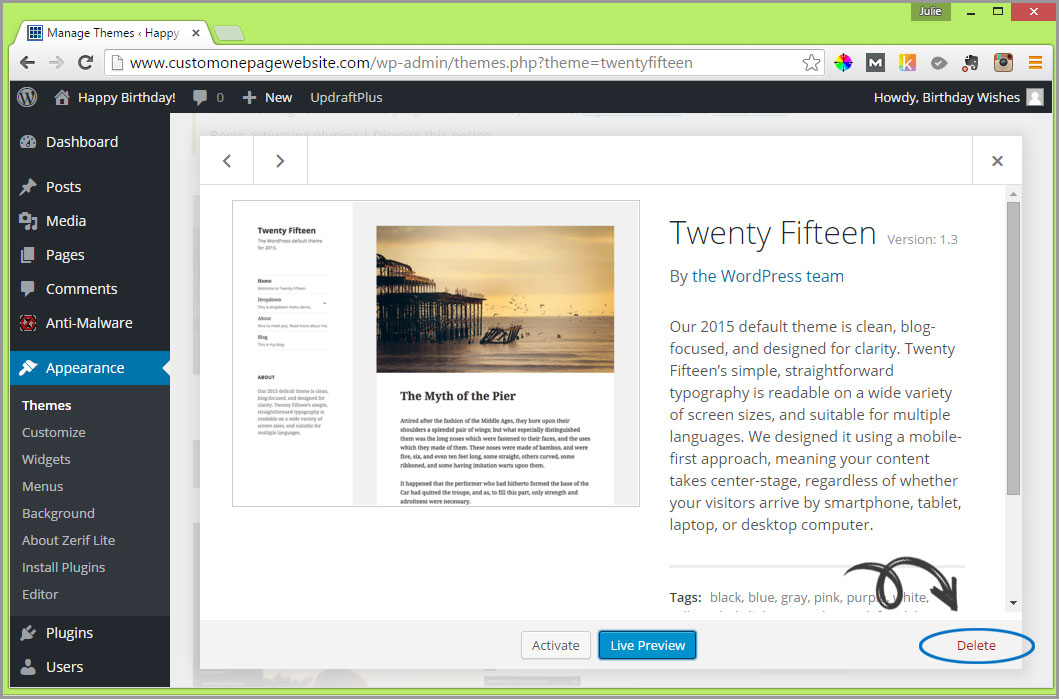Open the Menus submenu item
1059x699 pixels.
point(43,486)
